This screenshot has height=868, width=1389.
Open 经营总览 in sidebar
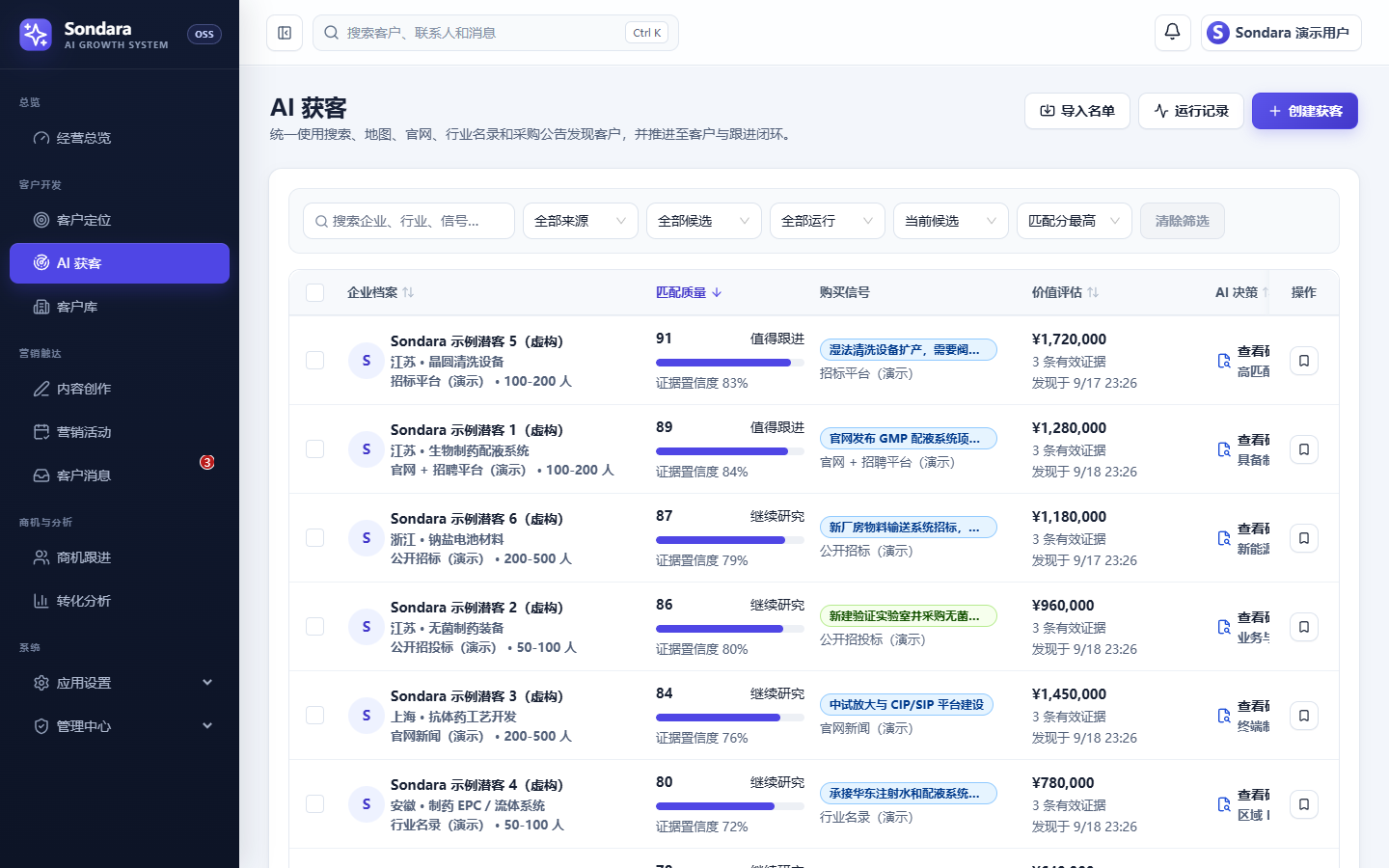pyautogui.click(x=120, y=138)
